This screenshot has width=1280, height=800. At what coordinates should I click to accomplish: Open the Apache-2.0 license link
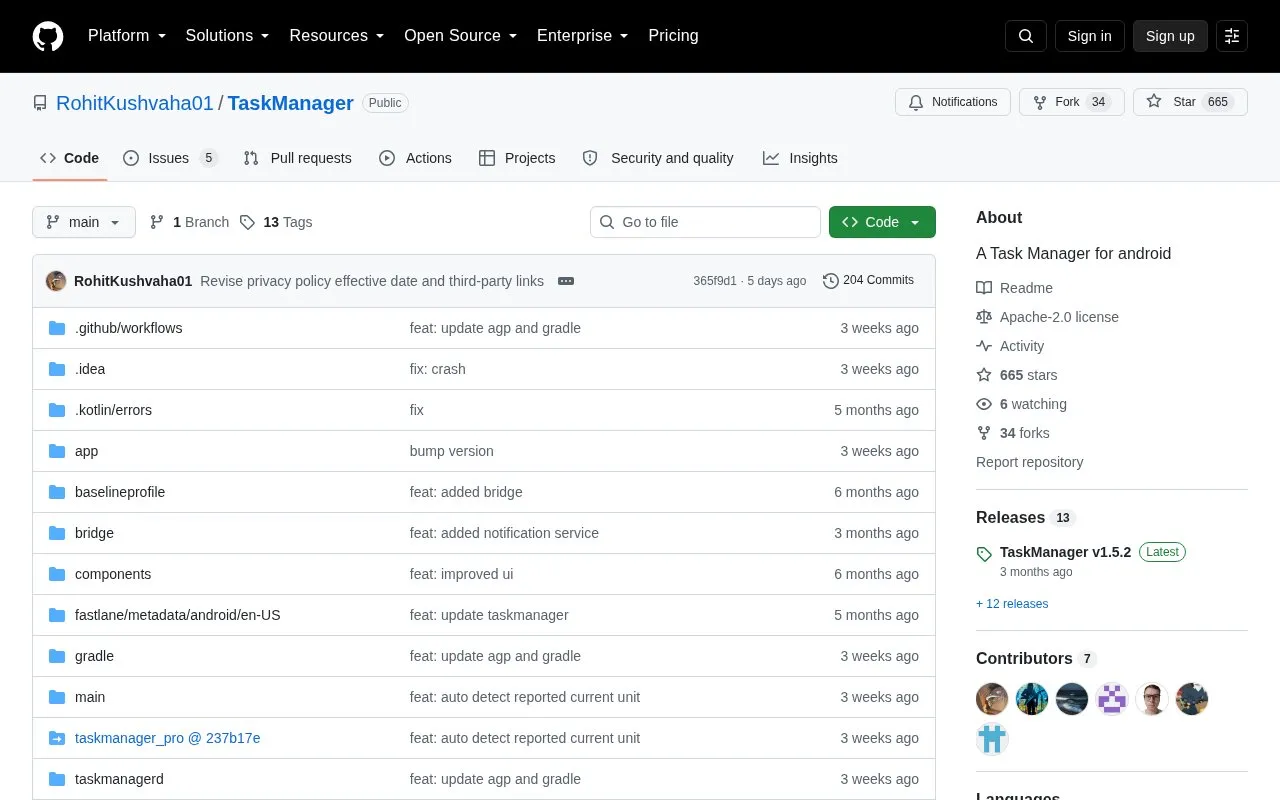1048,317
